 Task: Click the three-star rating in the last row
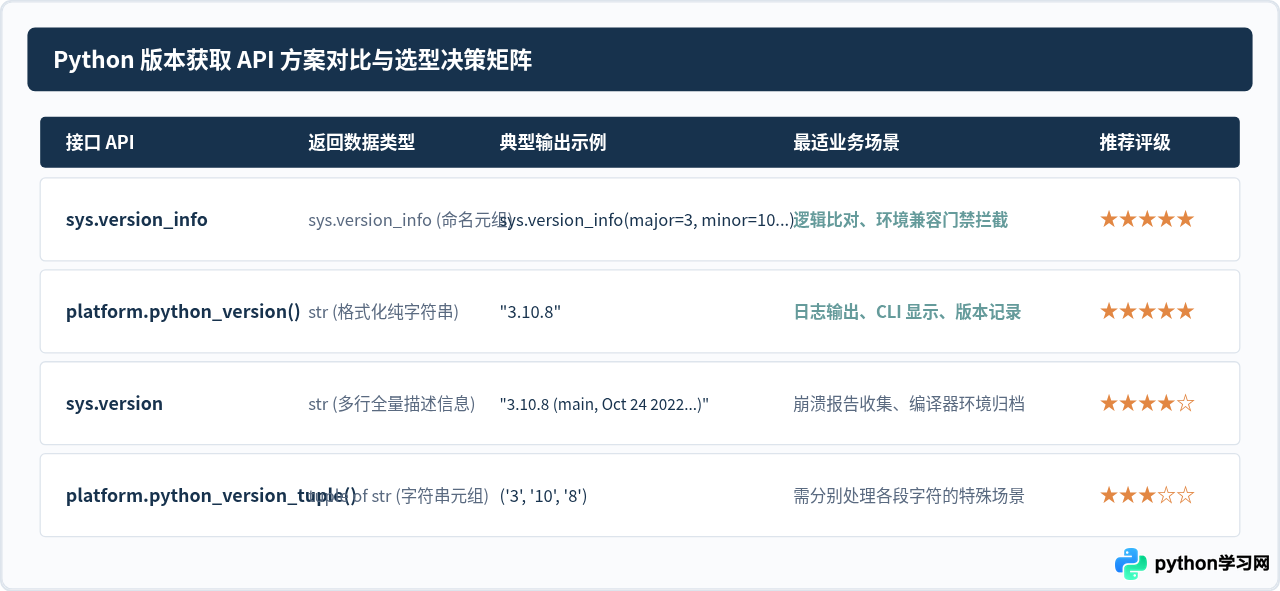[x=1147, y=495]
